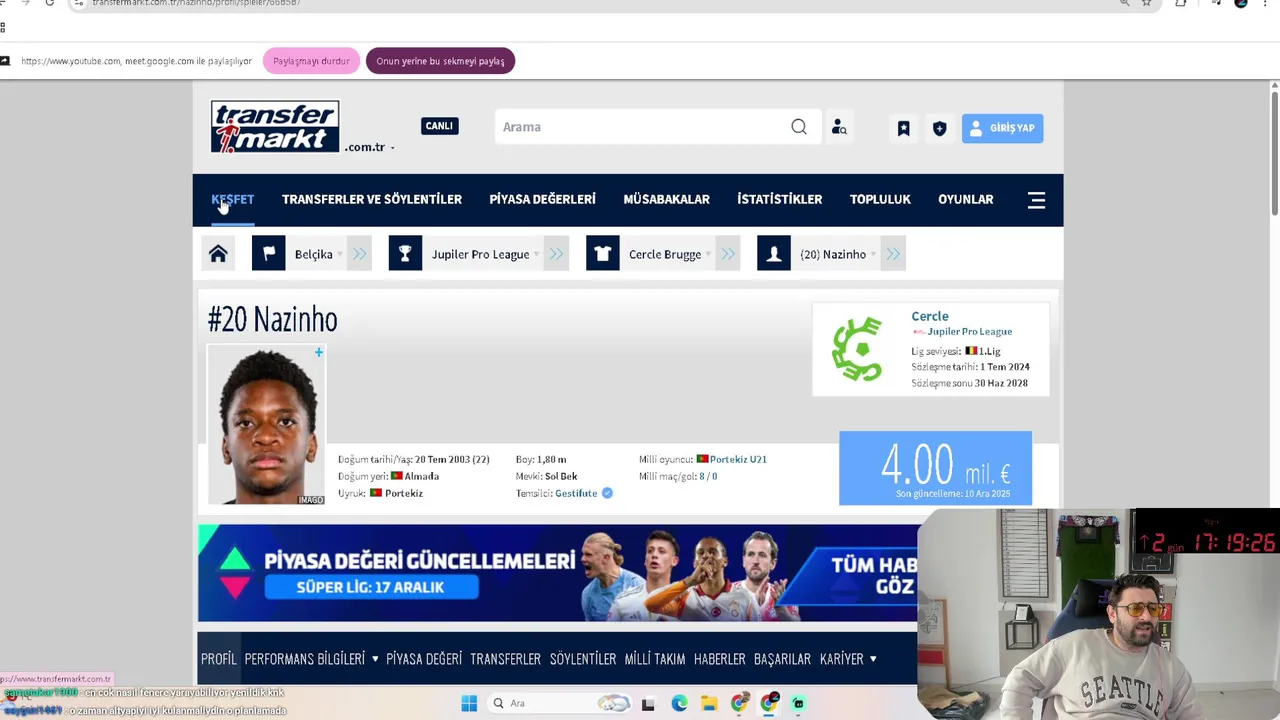Open the İSTATİSTİKLER menu

[x=779, y=199]
